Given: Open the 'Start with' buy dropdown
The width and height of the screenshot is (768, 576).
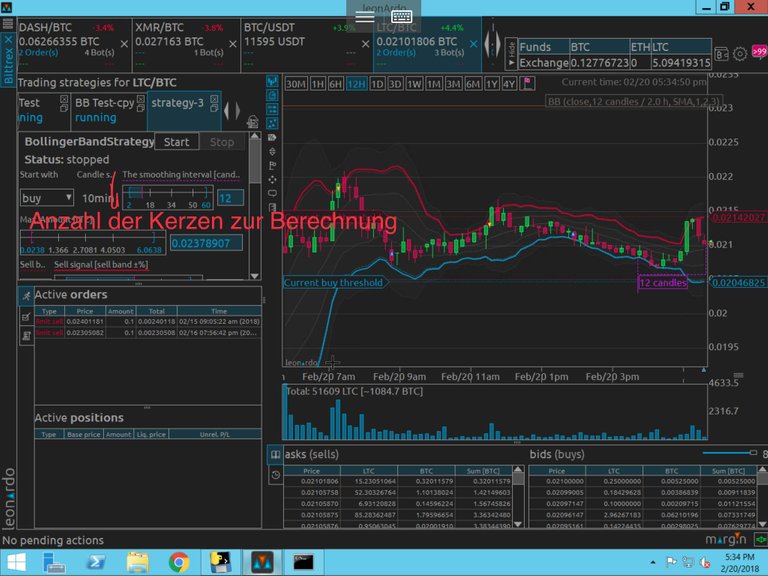Looking at the screenshot, I should point(47,198).
